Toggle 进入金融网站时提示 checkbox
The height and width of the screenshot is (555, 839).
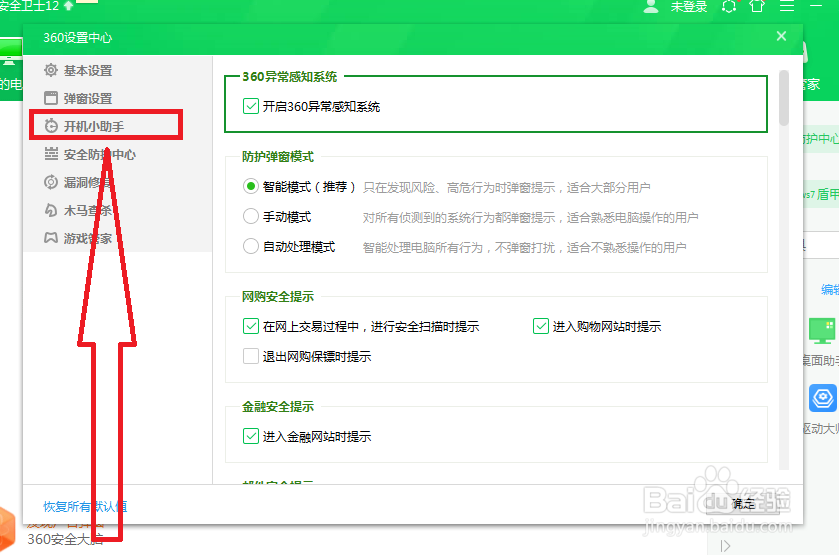click(x=250, y=436)
